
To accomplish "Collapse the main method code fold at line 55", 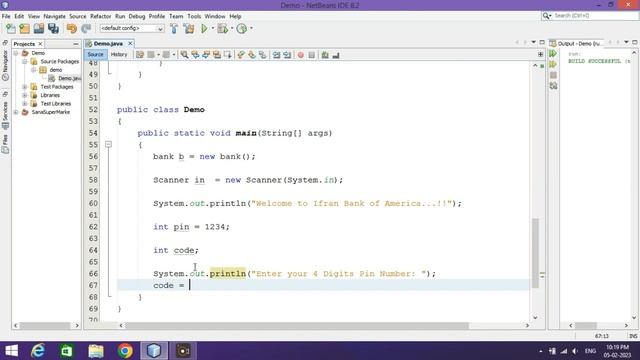I will pos(108,144).
